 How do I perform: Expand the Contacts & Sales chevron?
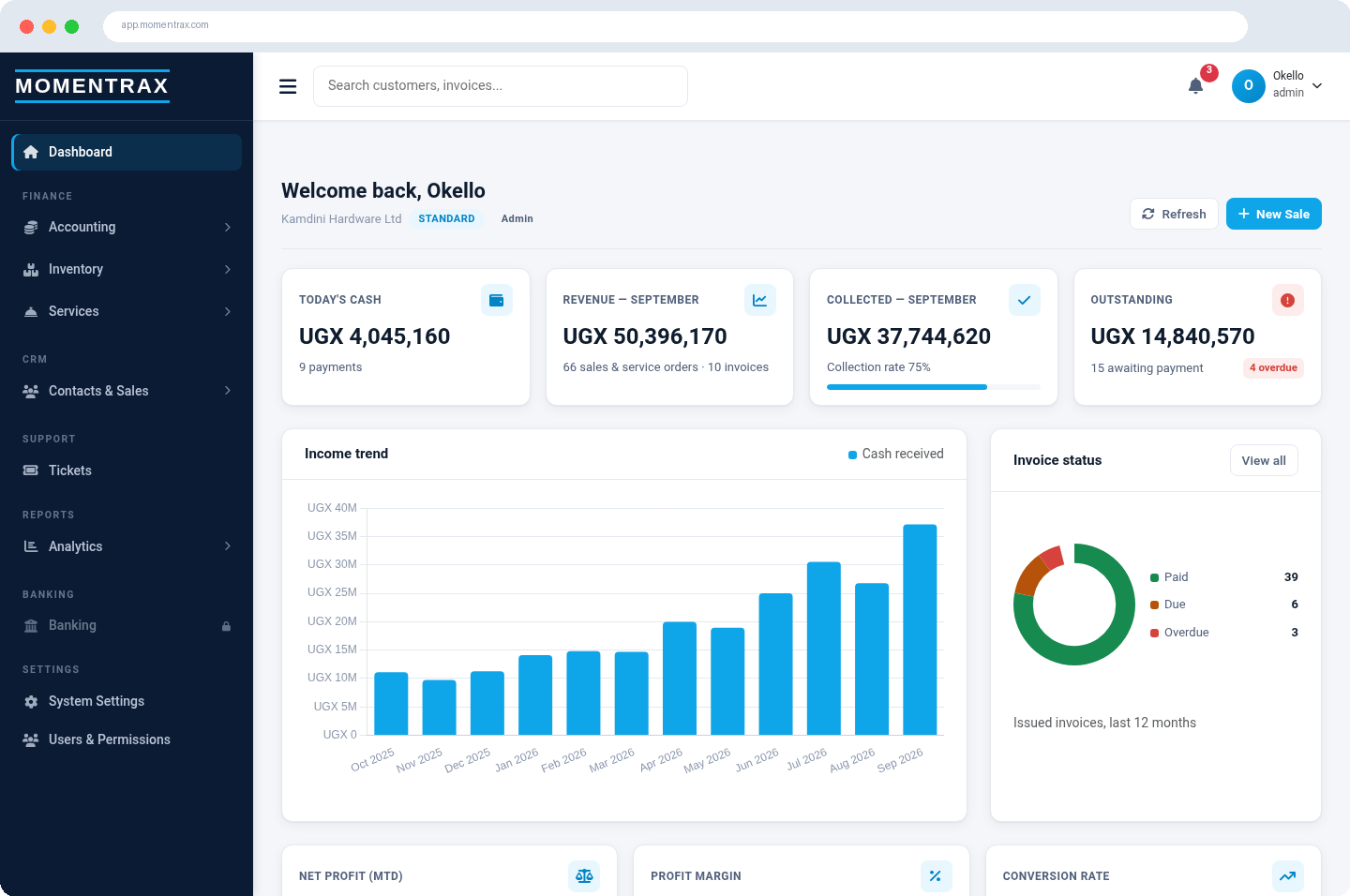click(x=227, y=391)
